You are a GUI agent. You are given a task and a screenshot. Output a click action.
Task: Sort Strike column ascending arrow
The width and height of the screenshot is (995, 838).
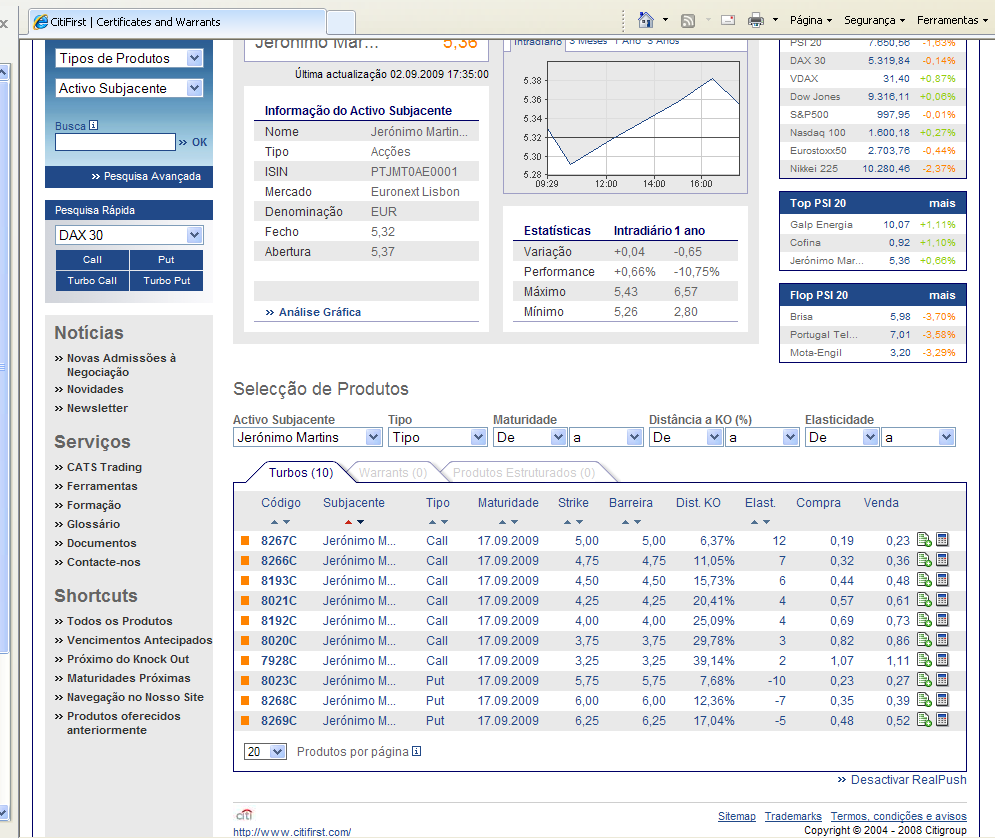(x=567, y=522)
